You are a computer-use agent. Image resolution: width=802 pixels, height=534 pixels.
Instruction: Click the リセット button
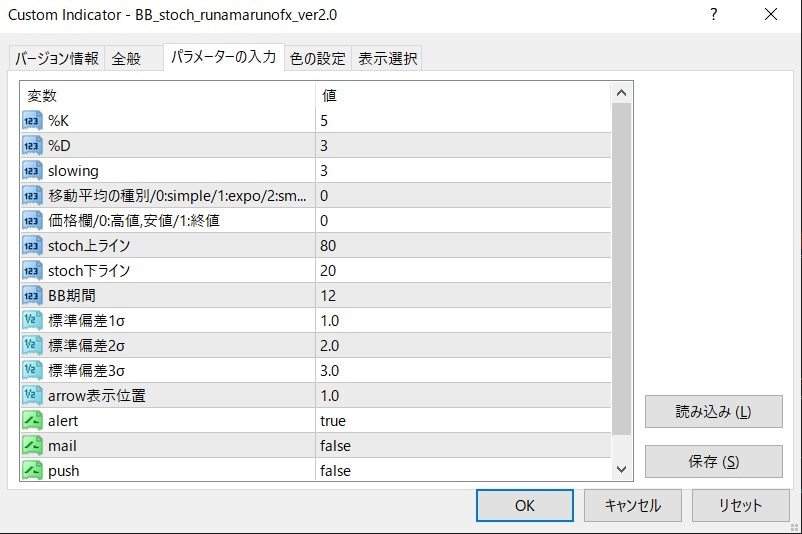tap(741, 505)
